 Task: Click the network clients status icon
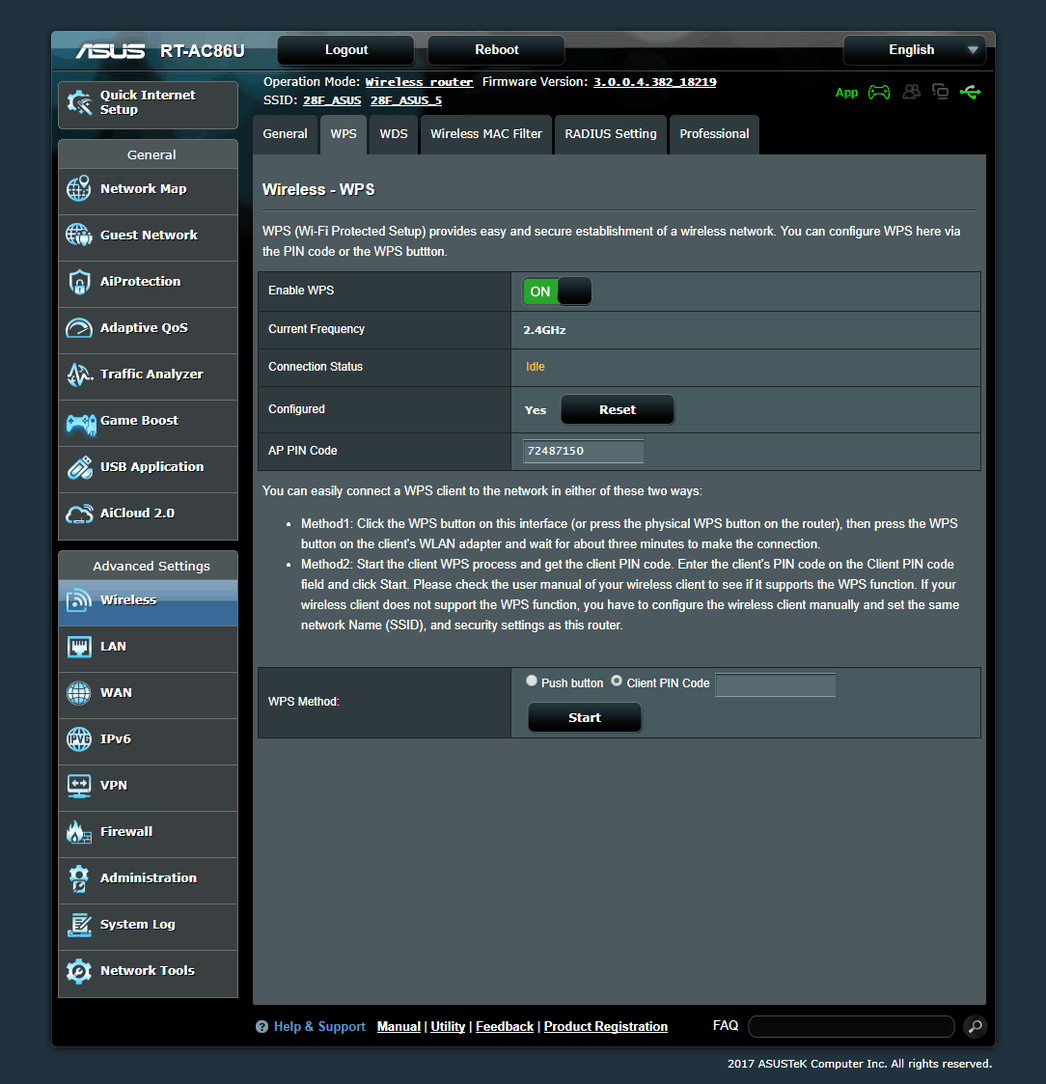pos(940,91)
